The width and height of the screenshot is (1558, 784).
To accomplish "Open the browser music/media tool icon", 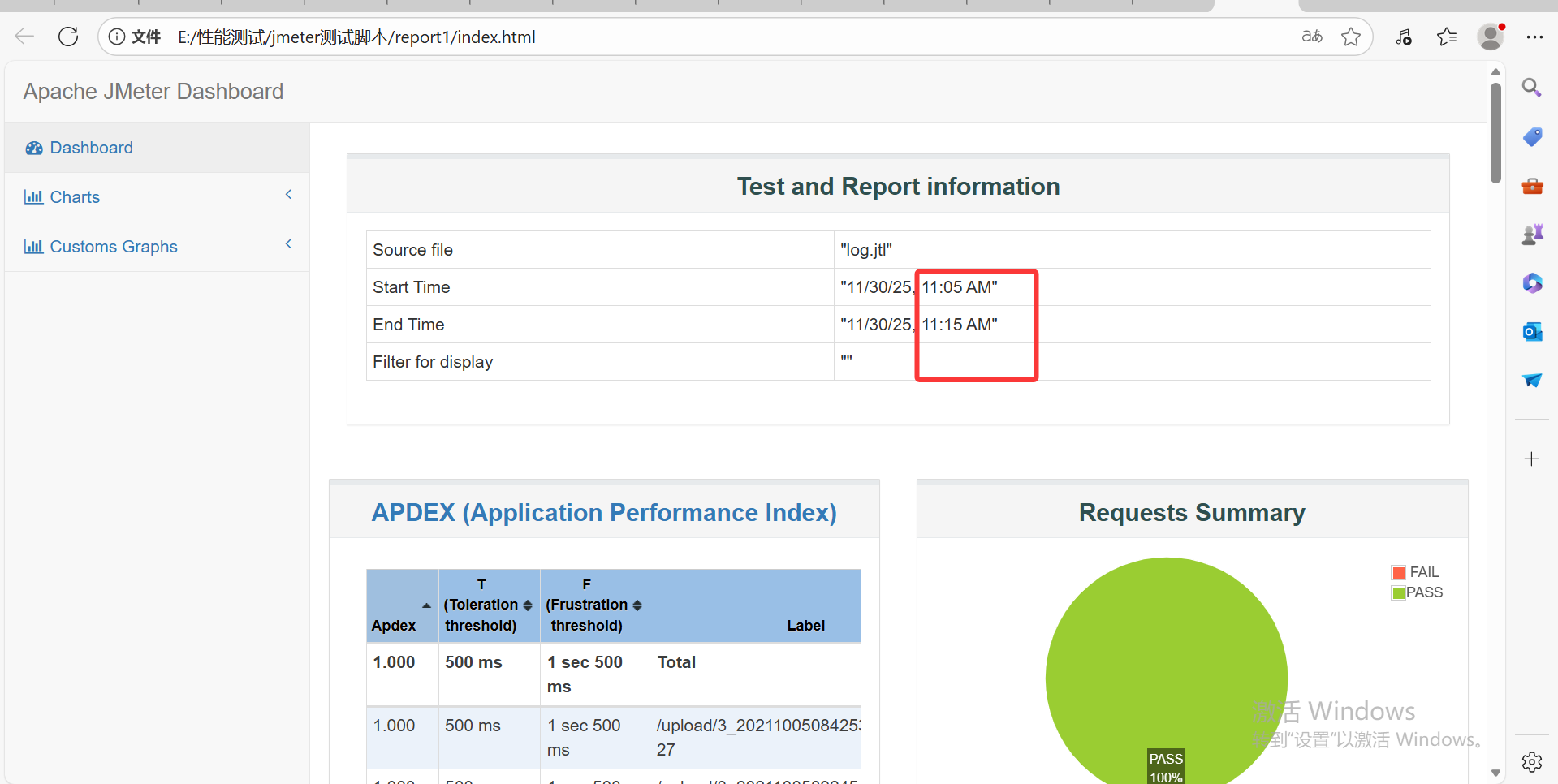I will pyautogui.click(x=1404, y=37).
